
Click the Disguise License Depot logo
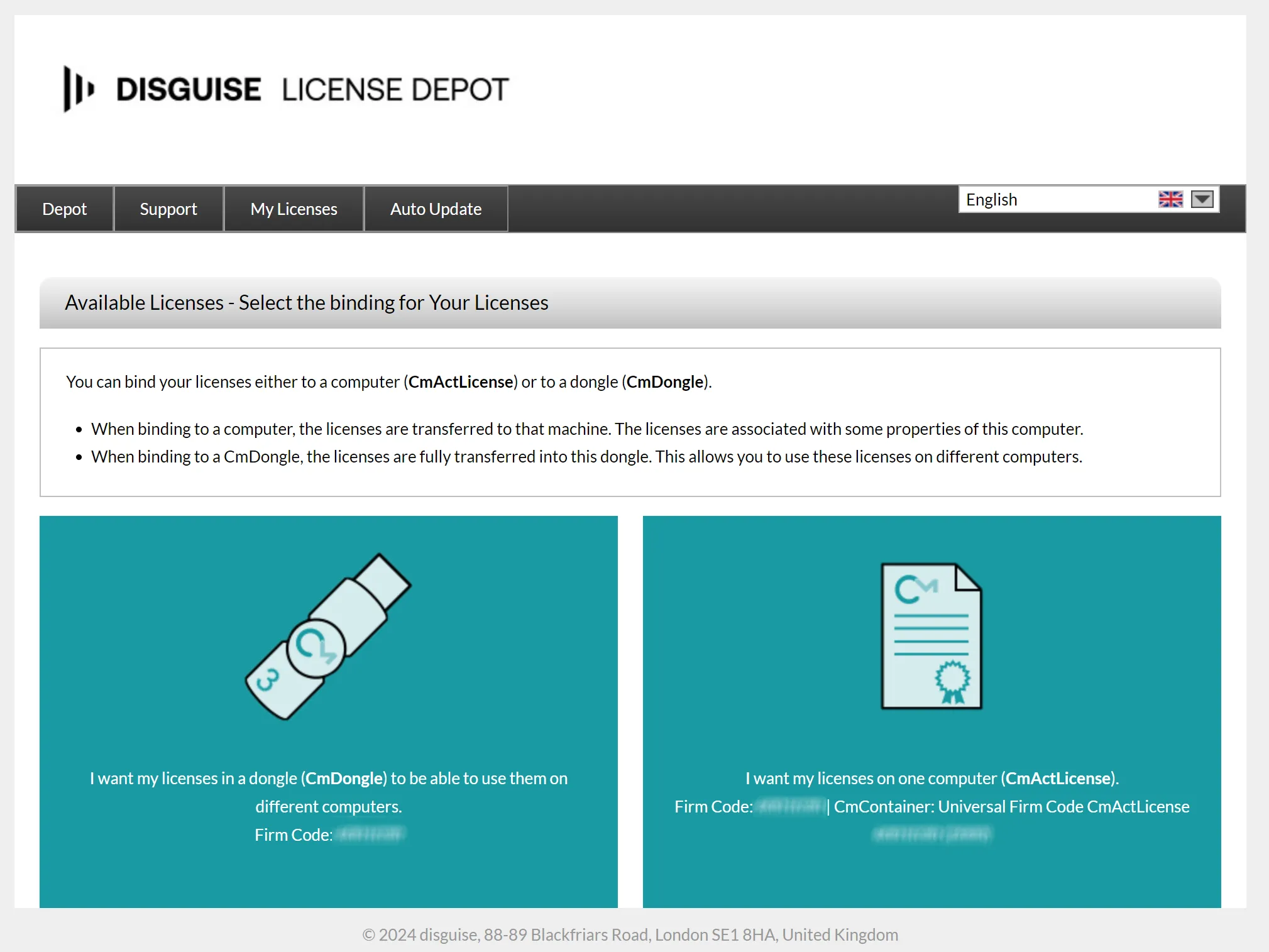283,88
